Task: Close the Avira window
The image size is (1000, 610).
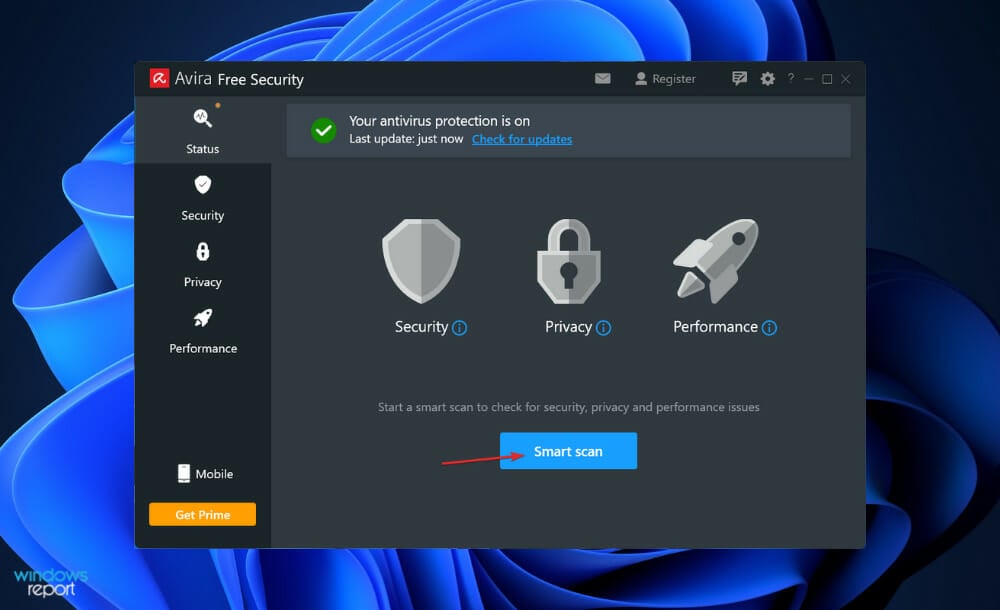Action: pos(846,78)
